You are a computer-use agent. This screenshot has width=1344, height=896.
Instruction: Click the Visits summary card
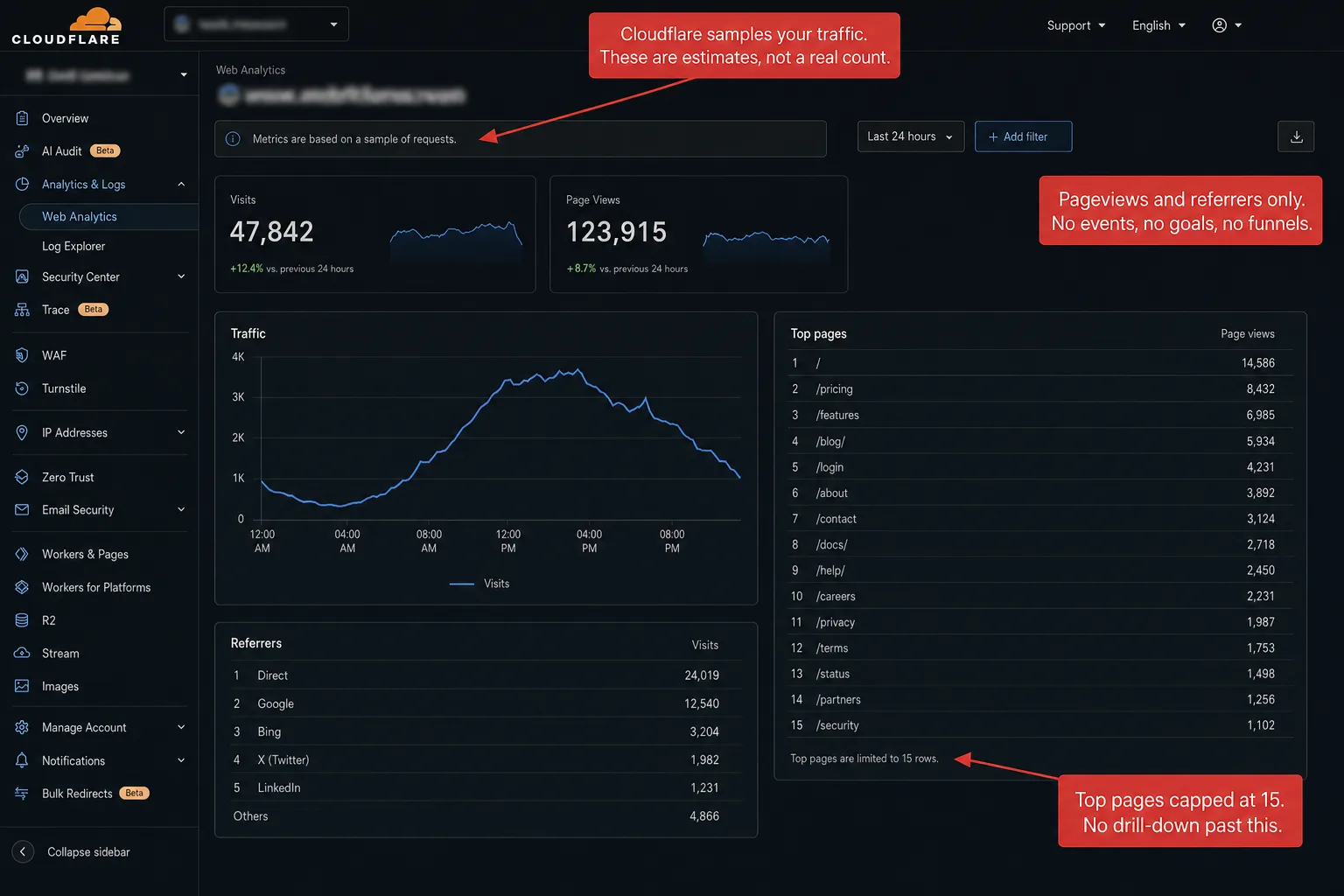[x=374, y=234]
